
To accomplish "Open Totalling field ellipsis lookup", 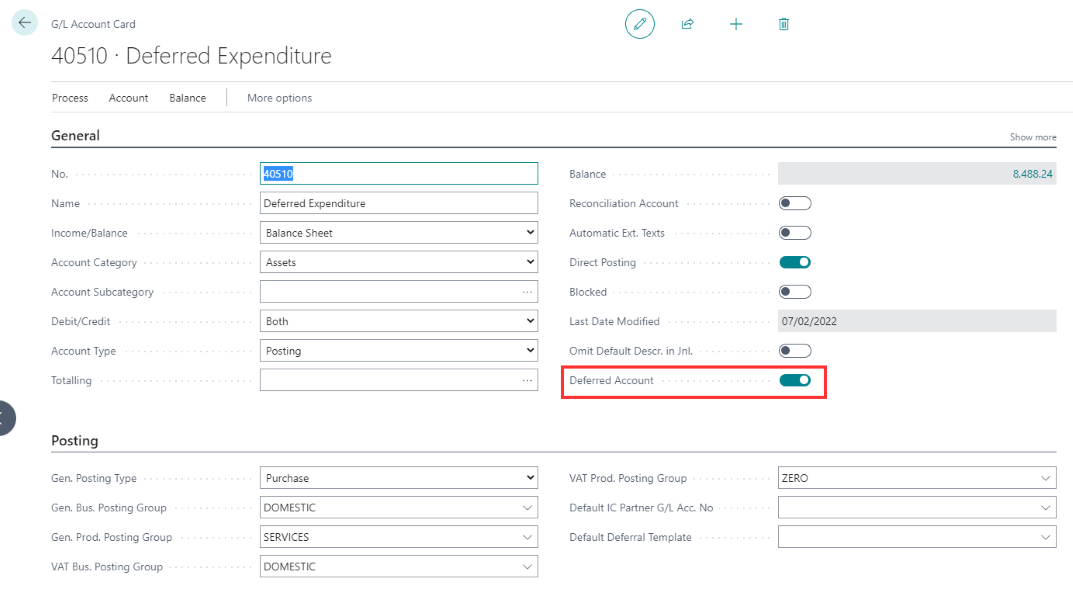I will coord(527,380).
